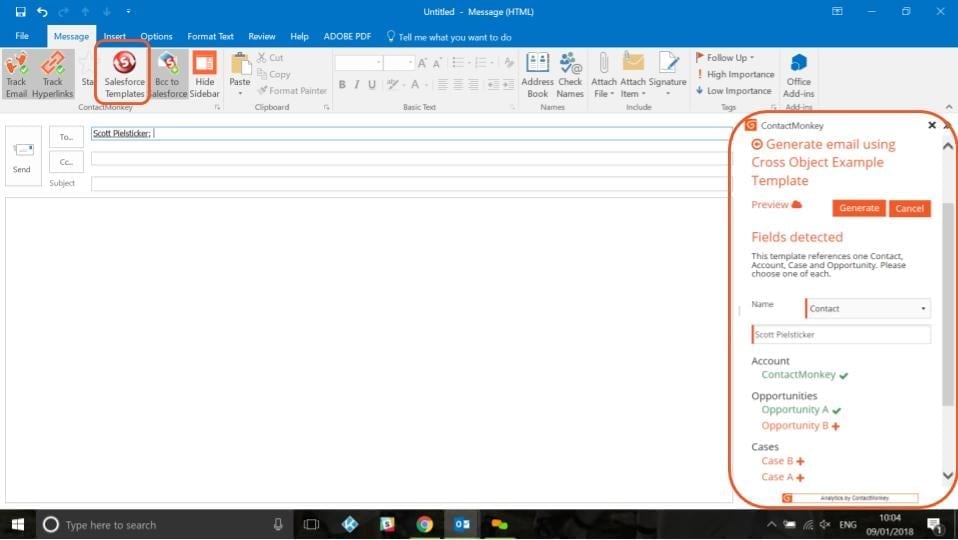Collapse the ribbon chevron
This screenshot has width=958, height=540.
949,107
